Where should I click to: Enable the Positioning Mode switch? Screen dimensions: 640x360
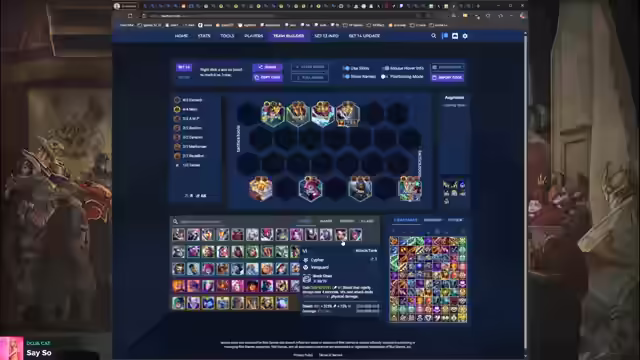pyautogui.click(x=384, y=76)
